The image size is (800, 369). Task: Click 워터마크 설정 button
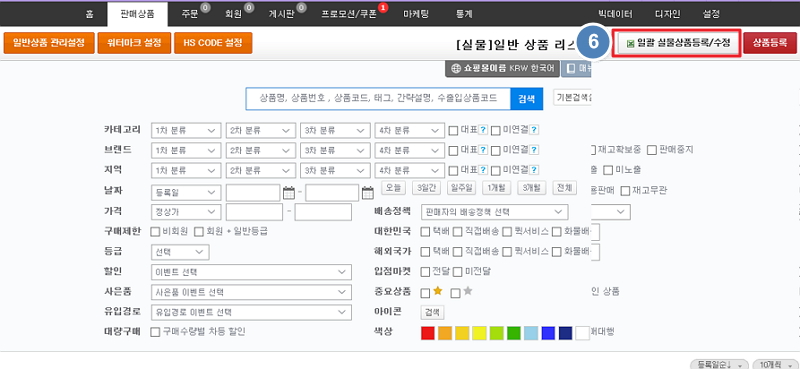pyautogui.click(x=135, y=43)
